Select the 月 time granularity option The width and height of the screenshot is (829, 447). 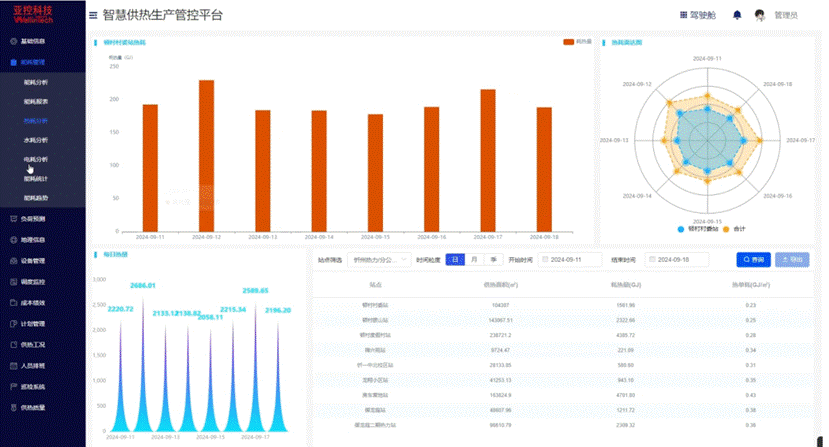pos(474,259)
